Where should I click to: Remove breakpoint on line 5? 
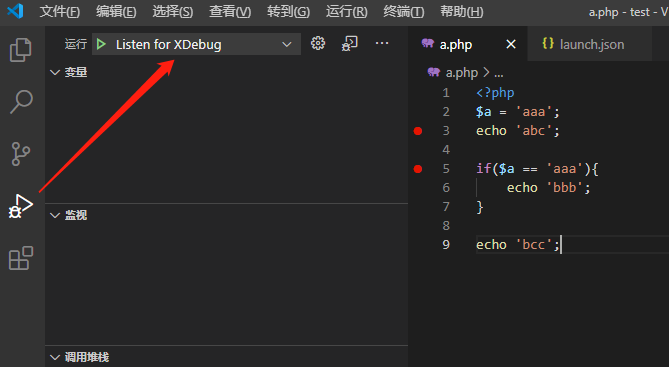418,169
